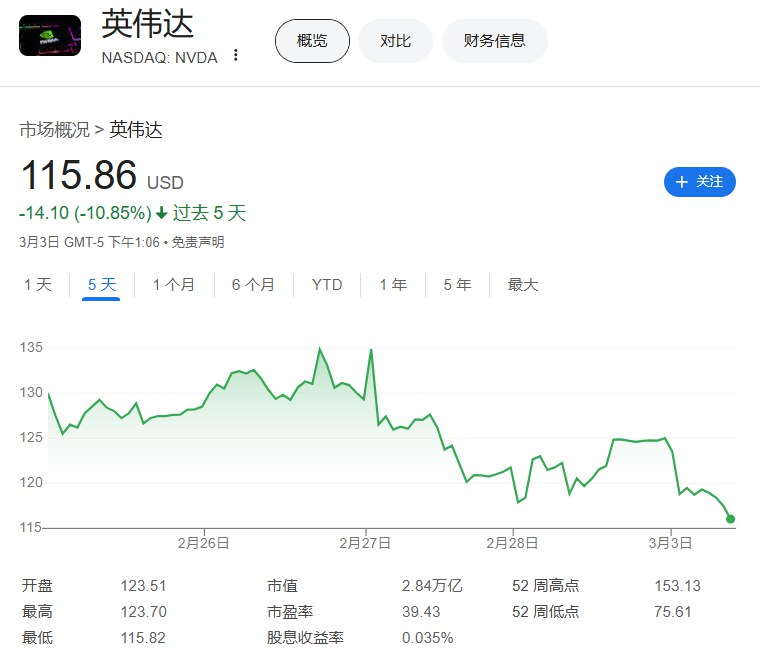Open the three-dot menu beside NASDAQ: NVDA
760x655 pixels.
point(236,55)
